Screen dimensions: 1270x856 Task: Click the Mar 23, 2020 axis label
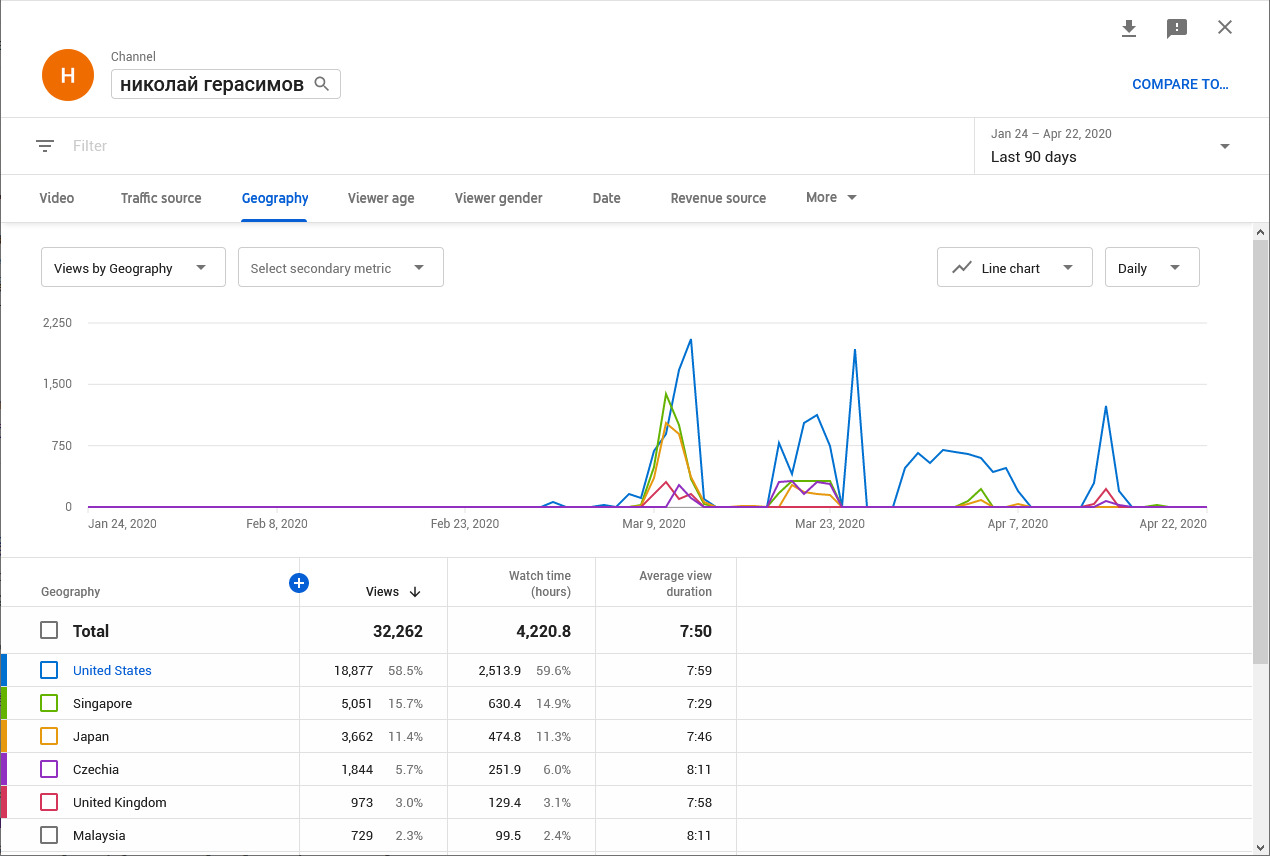(x=829, y=523)
